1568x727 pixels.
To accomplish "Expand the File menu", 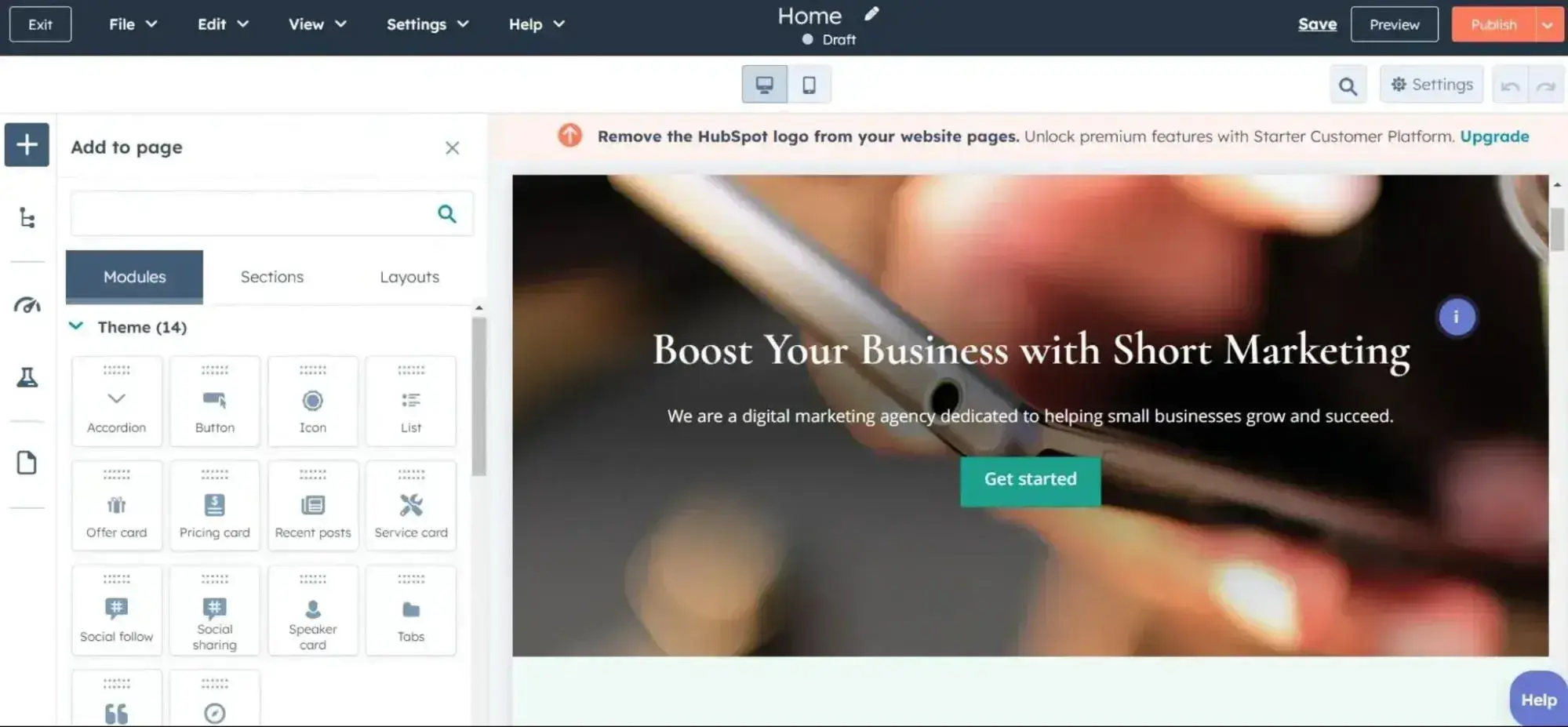I will (x=132, y=24).
